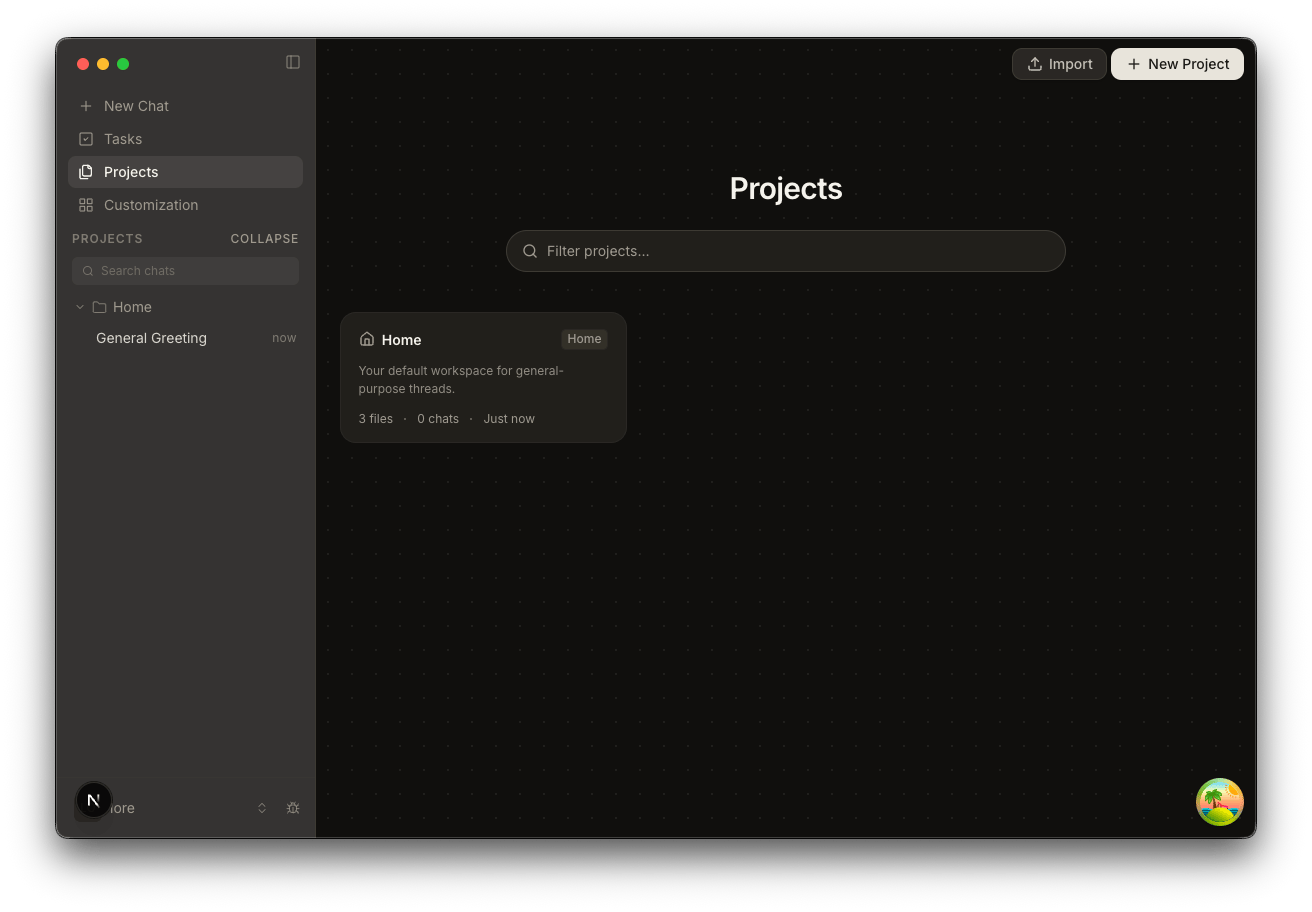This screenshot has height=912, width=1312.
Task: Toggle the sidebar panel icon
Action: click(293, 62)
